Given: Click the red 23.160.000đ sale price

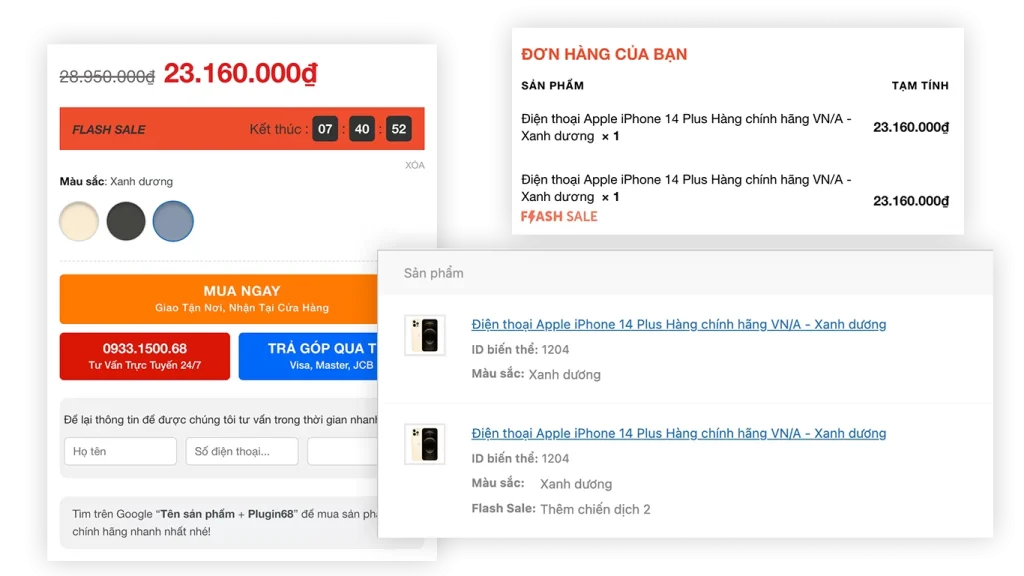Looking at the screenshot, I should pyautogui.click(x=240, y=74).
